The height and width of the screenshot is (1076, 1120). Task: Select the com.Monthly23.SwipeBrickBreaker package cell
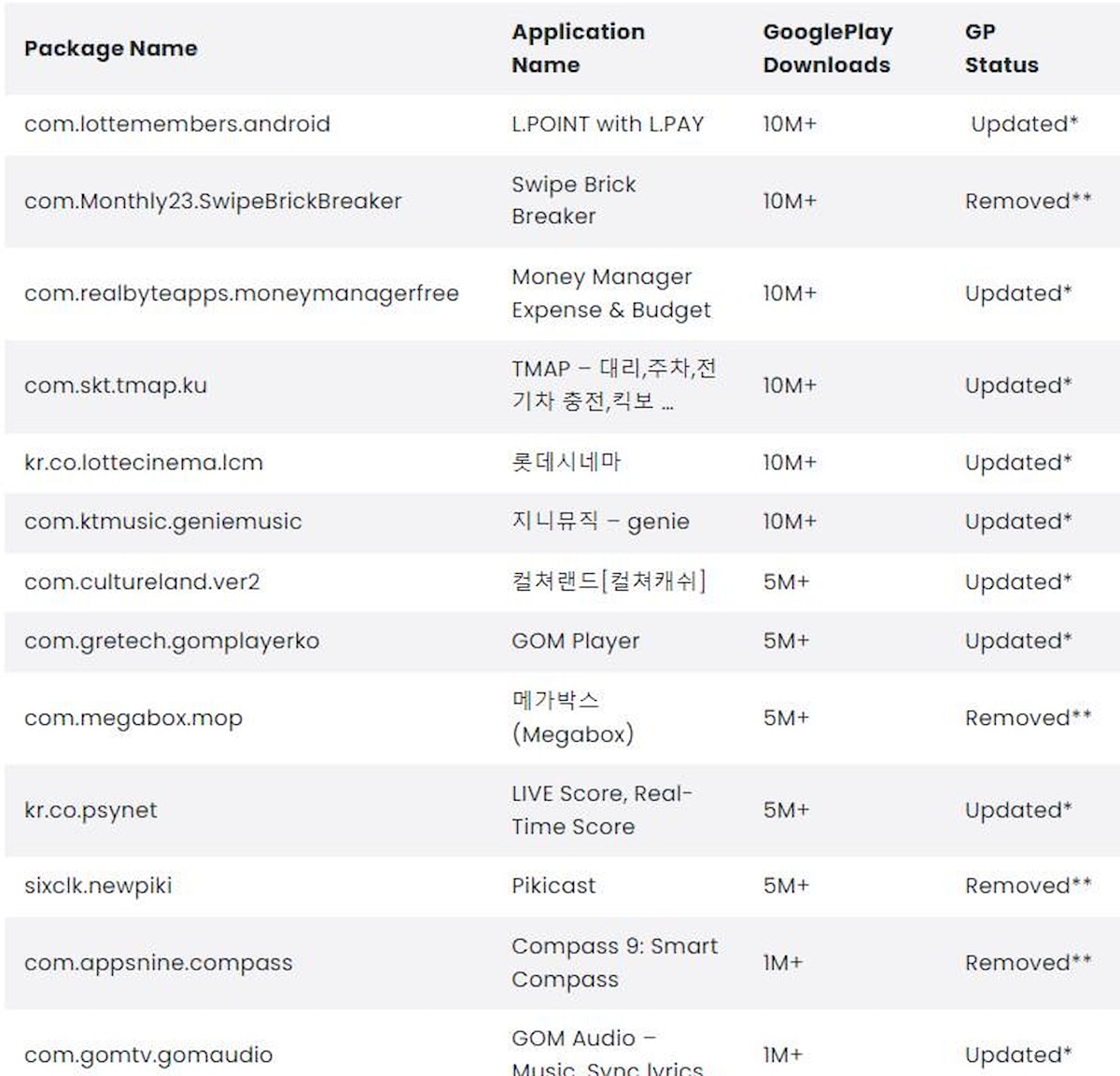tap(213, 202)
